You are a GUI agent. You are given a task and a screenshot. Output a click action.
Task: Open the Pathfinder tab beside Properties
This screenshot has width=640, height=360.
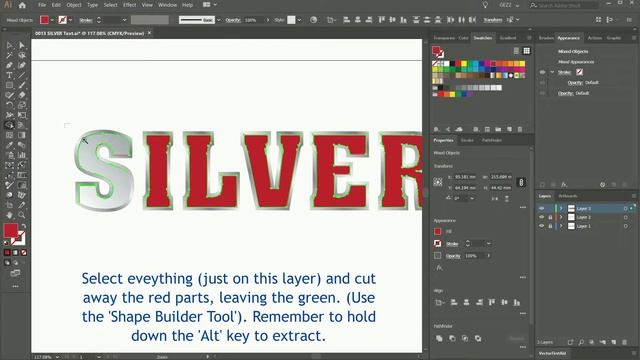tap(491, 140)
